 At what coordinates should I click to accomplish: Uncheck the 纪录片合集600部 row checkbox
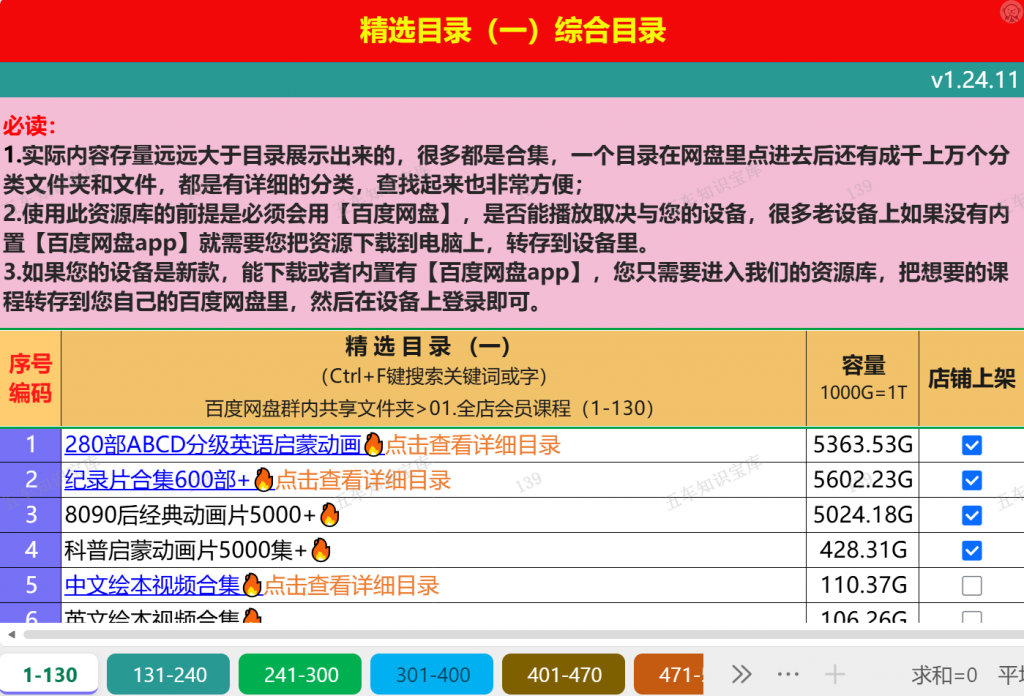click(971, 479)
